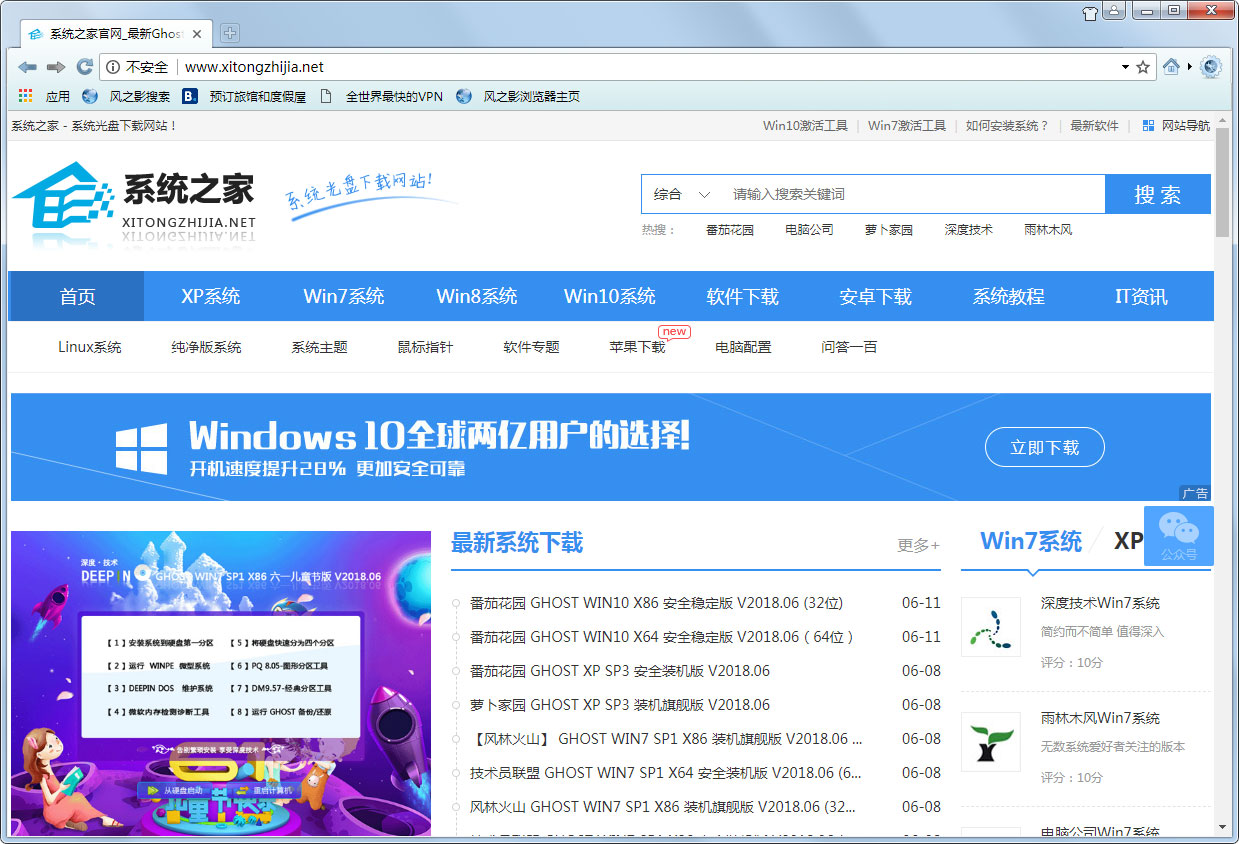Image resolution: width=1239 pixels, height=844 pixels.
Task: Click the hot search term 雨林木风
Action: point(1048,230)
